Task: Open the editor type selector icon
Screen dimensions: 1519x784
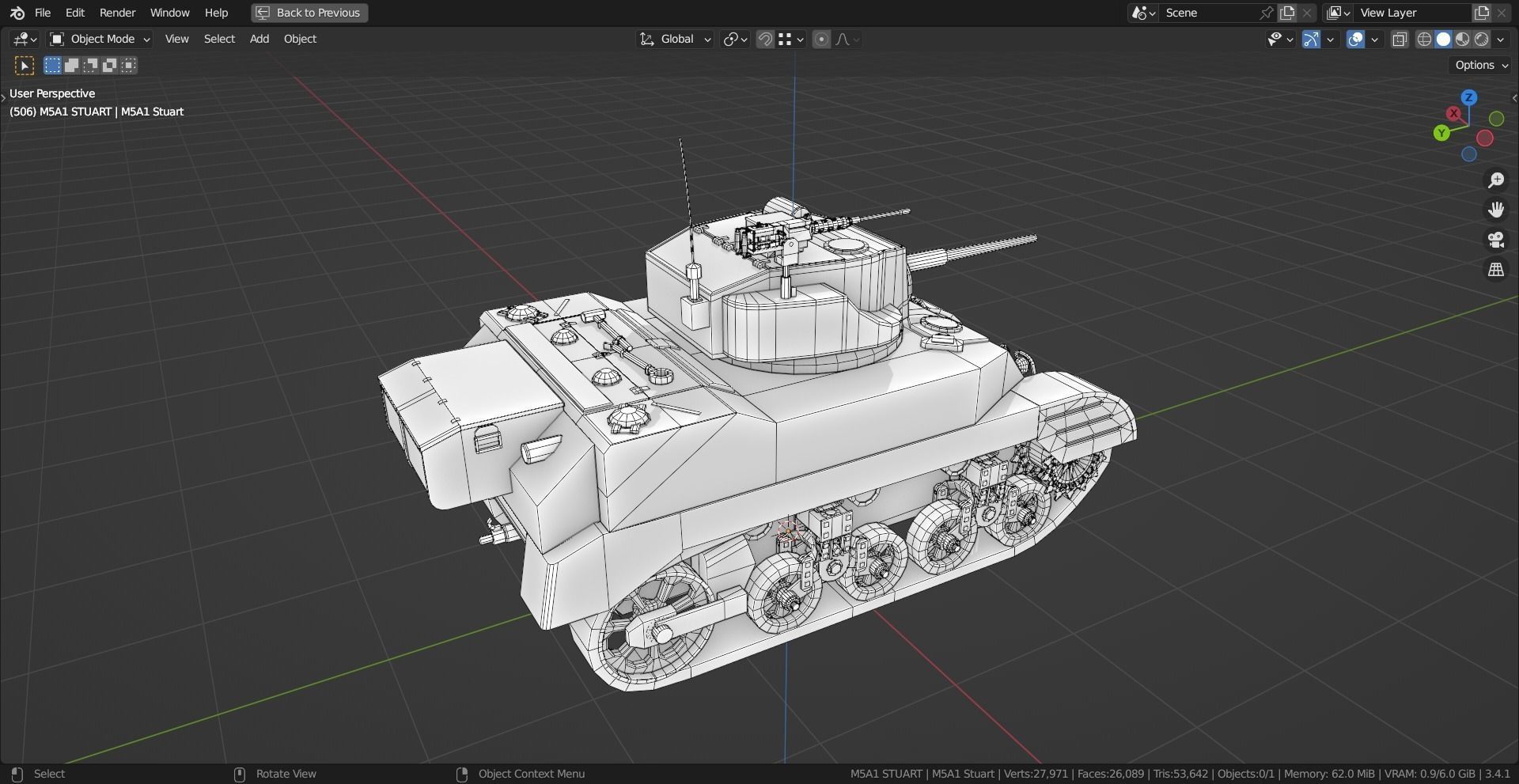Action: coord(25,39)
